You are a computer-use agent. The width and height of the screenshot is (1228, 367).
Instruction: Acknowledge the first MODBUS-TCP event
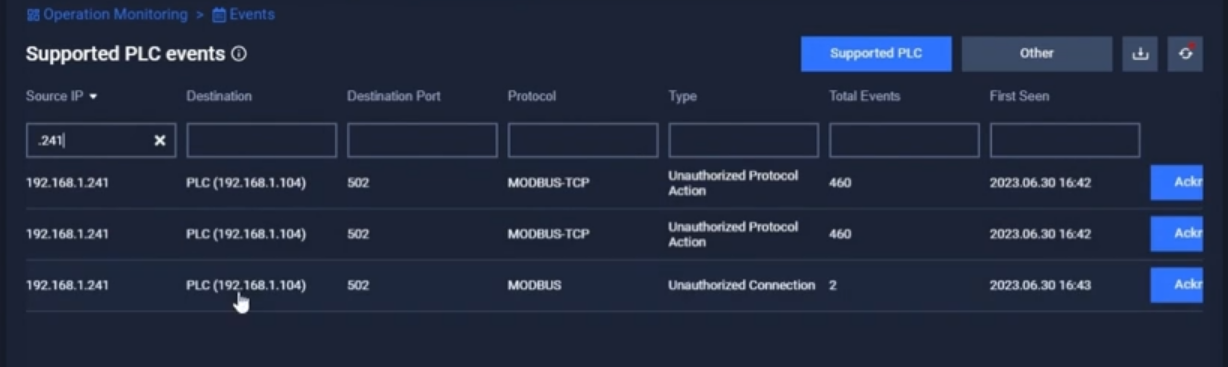[x=1176, y=183]
